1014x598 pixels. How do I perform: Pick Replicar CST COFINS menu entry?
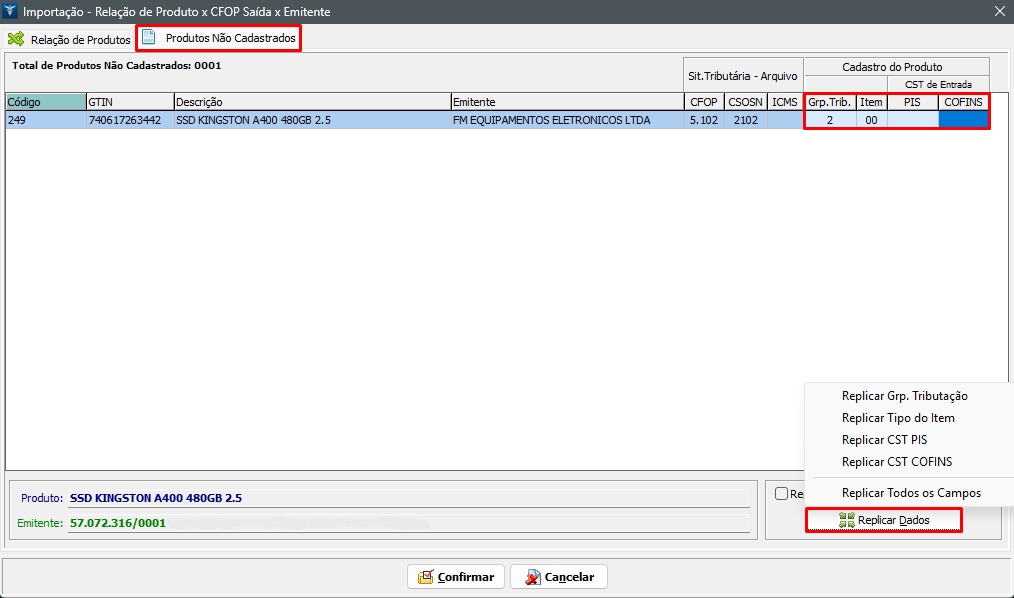[x=896, y=462]
